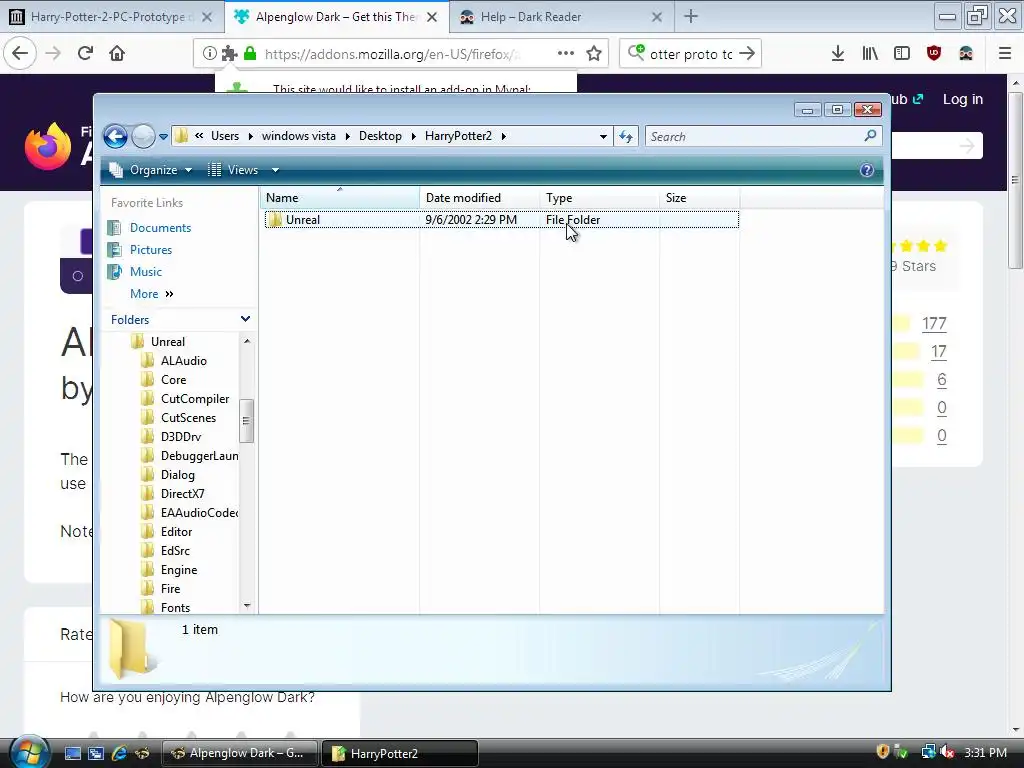Select CutCompiler folder in tree
The height and width of the screenshot is (768, 1024).
tap(195, 398)
